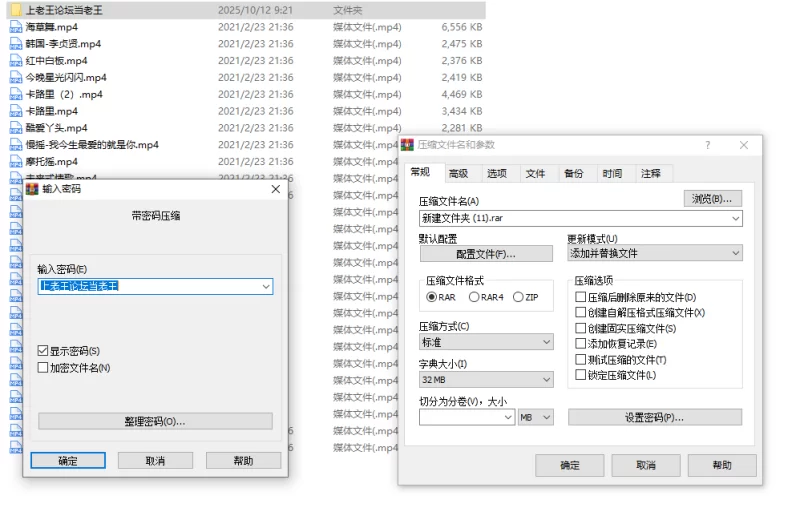
Task: Click the 输入密码 password input field
Action: (148, 287)
